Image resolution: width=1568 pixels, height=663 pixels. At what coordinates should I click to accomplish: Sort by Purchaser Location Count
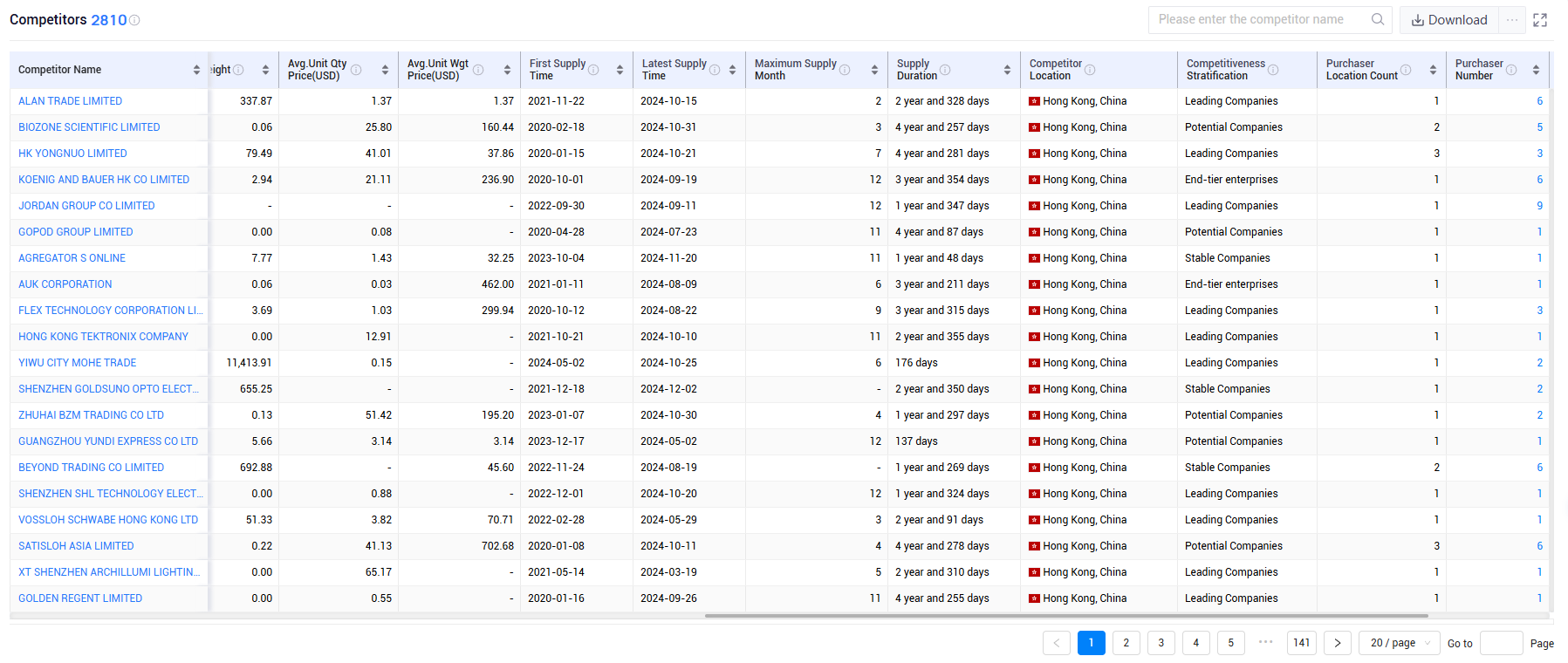1433,70
